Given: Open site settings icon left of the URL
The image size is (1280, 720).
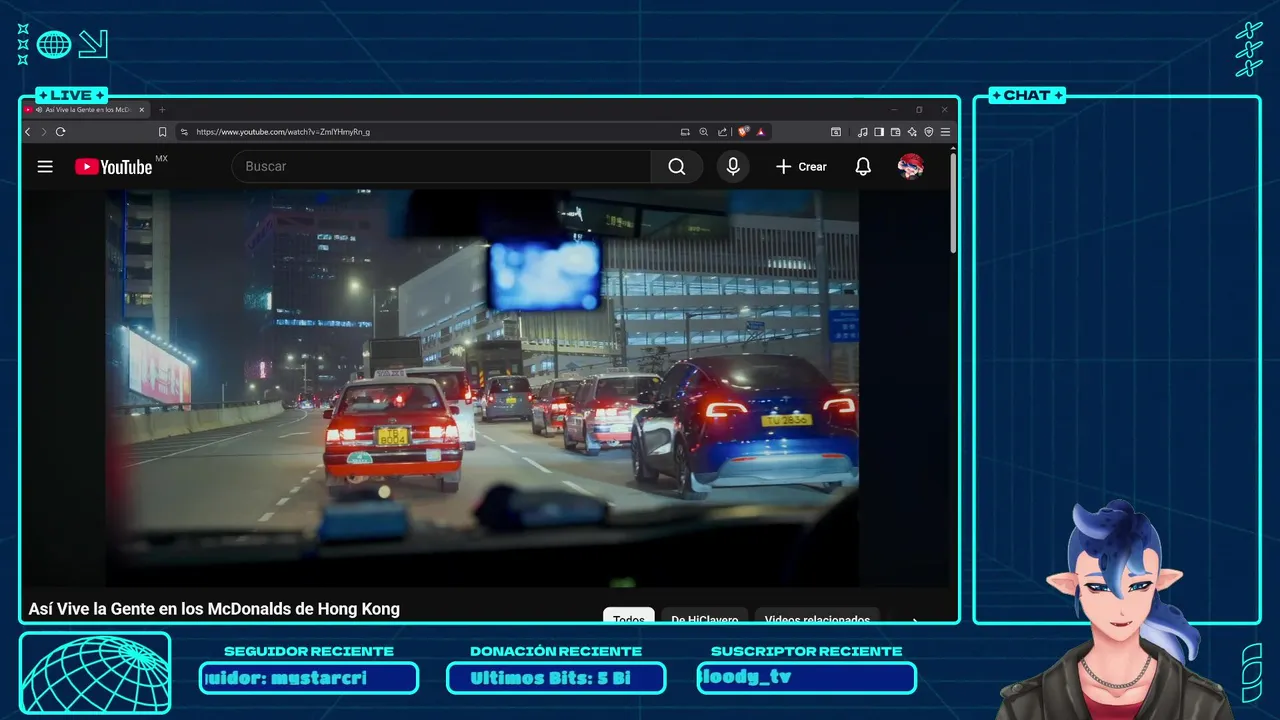Looking at the screenshot, I should click(x=184, y=132).
